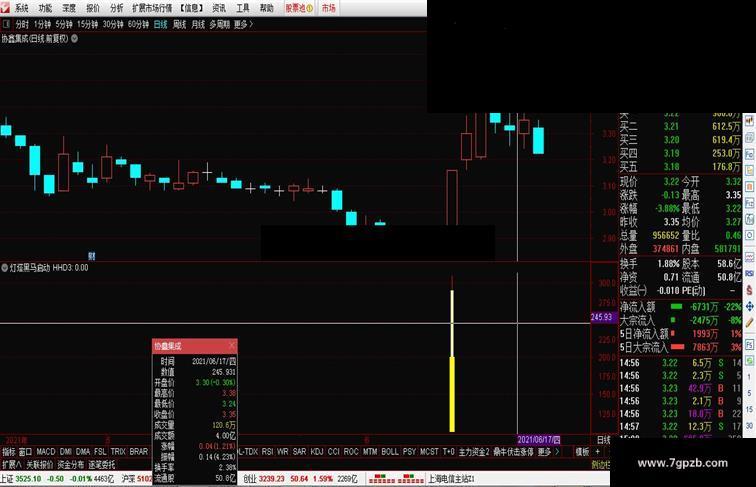Click the 市场 button
756x487 pixels.
click(x=328, y=8)
